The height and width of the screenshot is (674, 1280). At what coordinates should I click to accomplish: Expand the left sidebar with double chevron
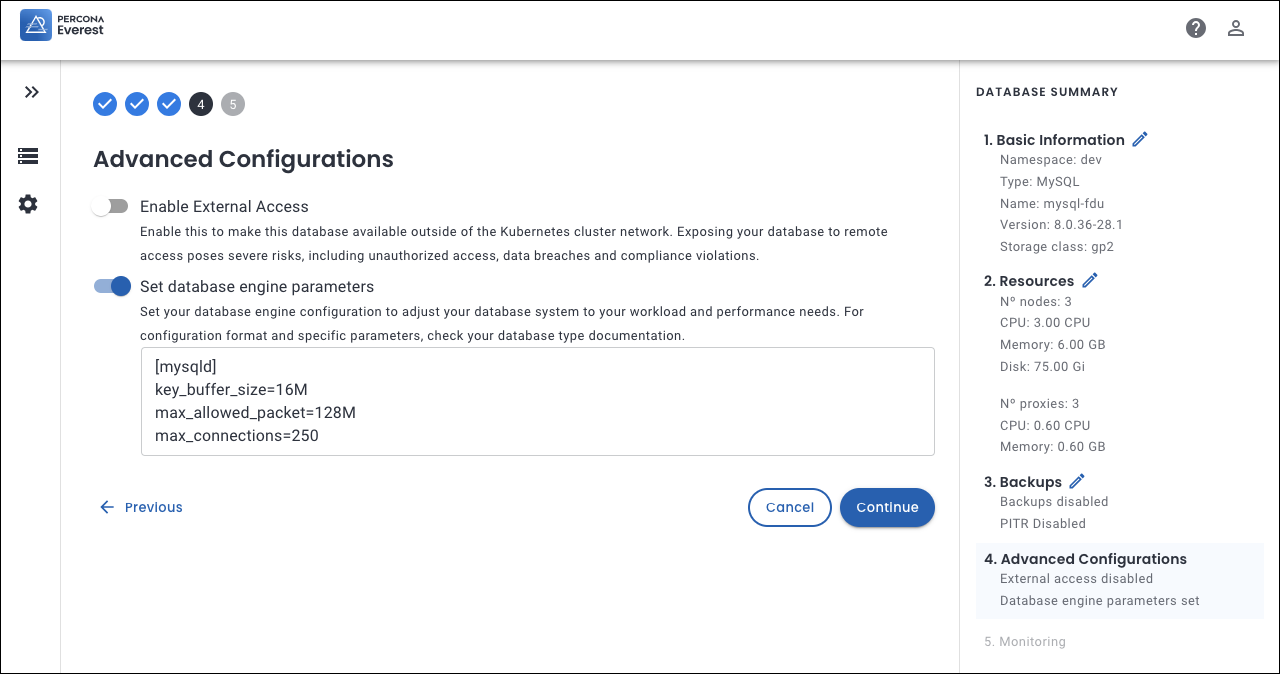point(32,92)
